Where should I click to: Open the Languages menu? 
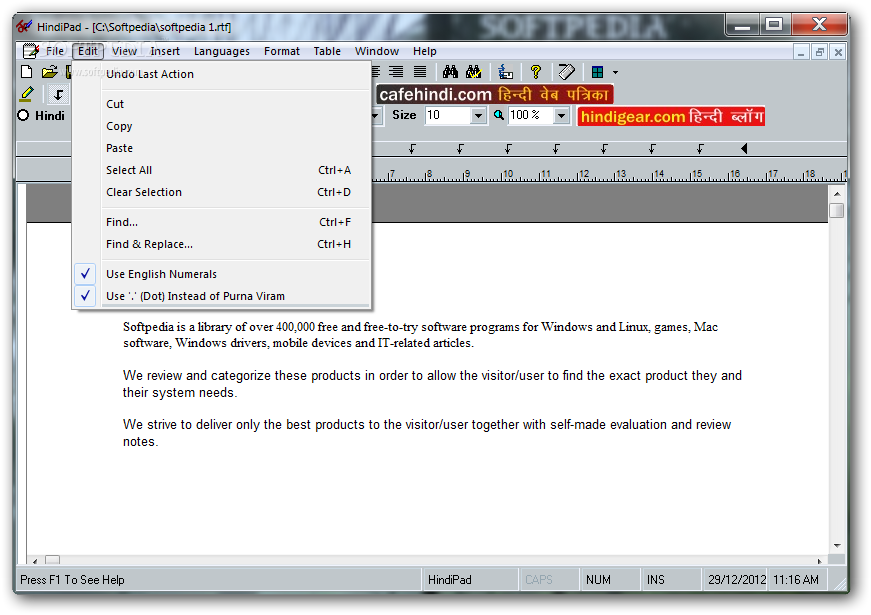[222, 51]
